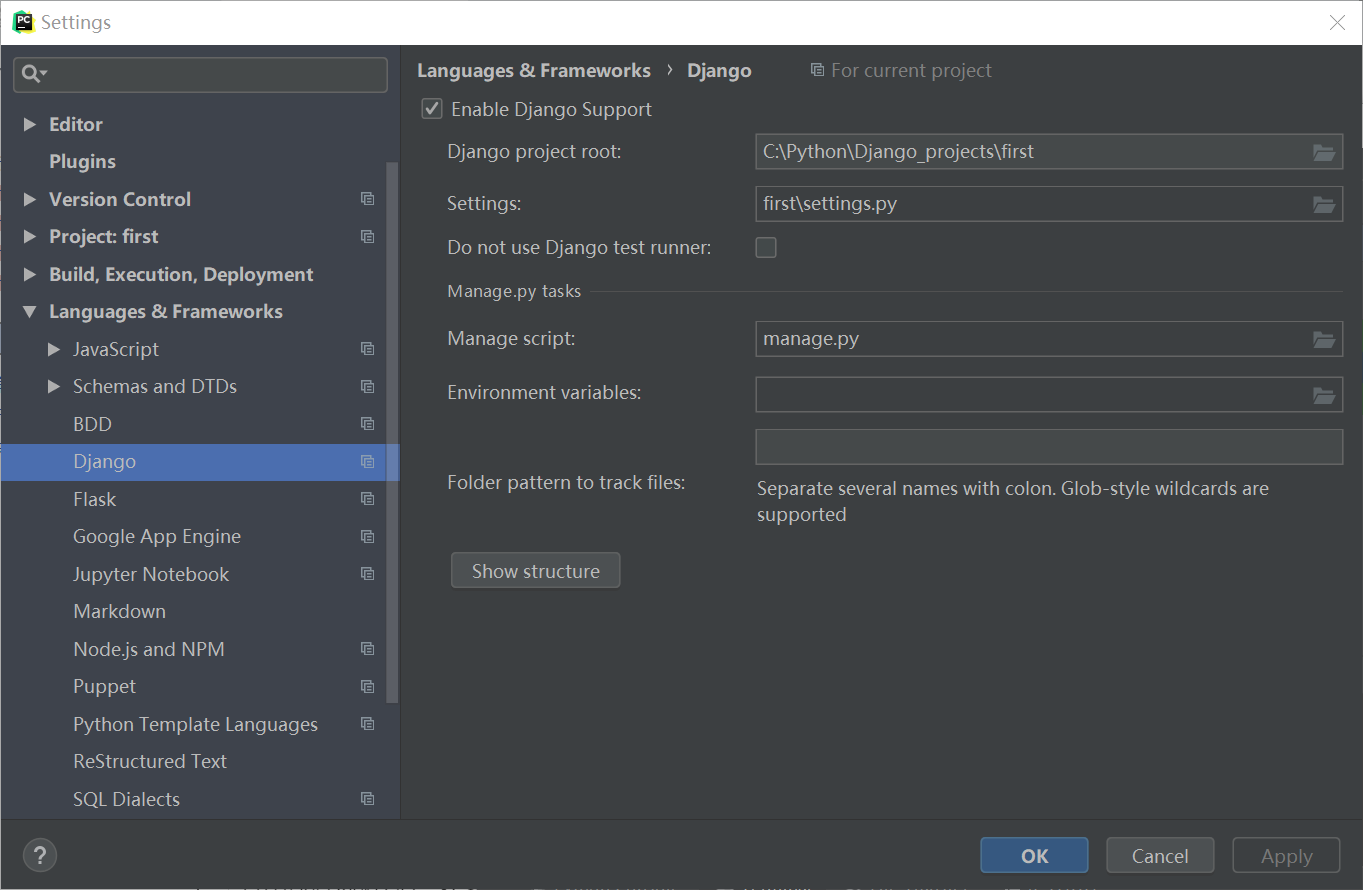The height and width of the screenshot is (890, 1363).
Task: Click the project-level icon beside Flask
Action: coord(368,499)
